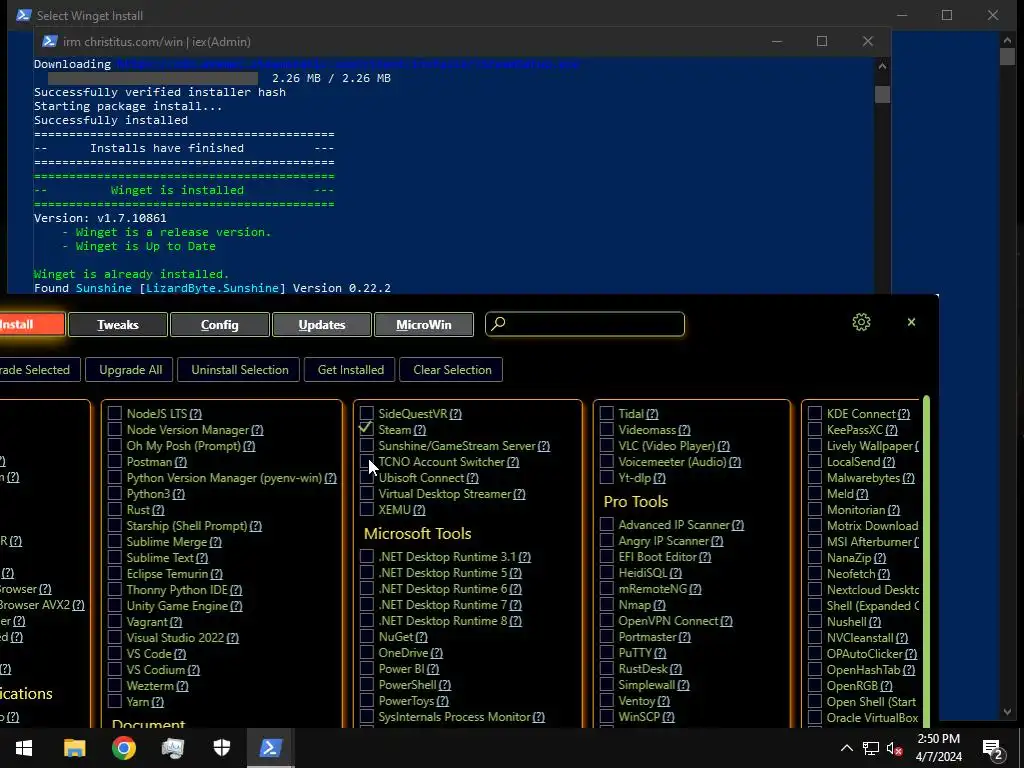
Task: Click PowerShell icon in irm christitus window title
Action: tap(50, 41)
